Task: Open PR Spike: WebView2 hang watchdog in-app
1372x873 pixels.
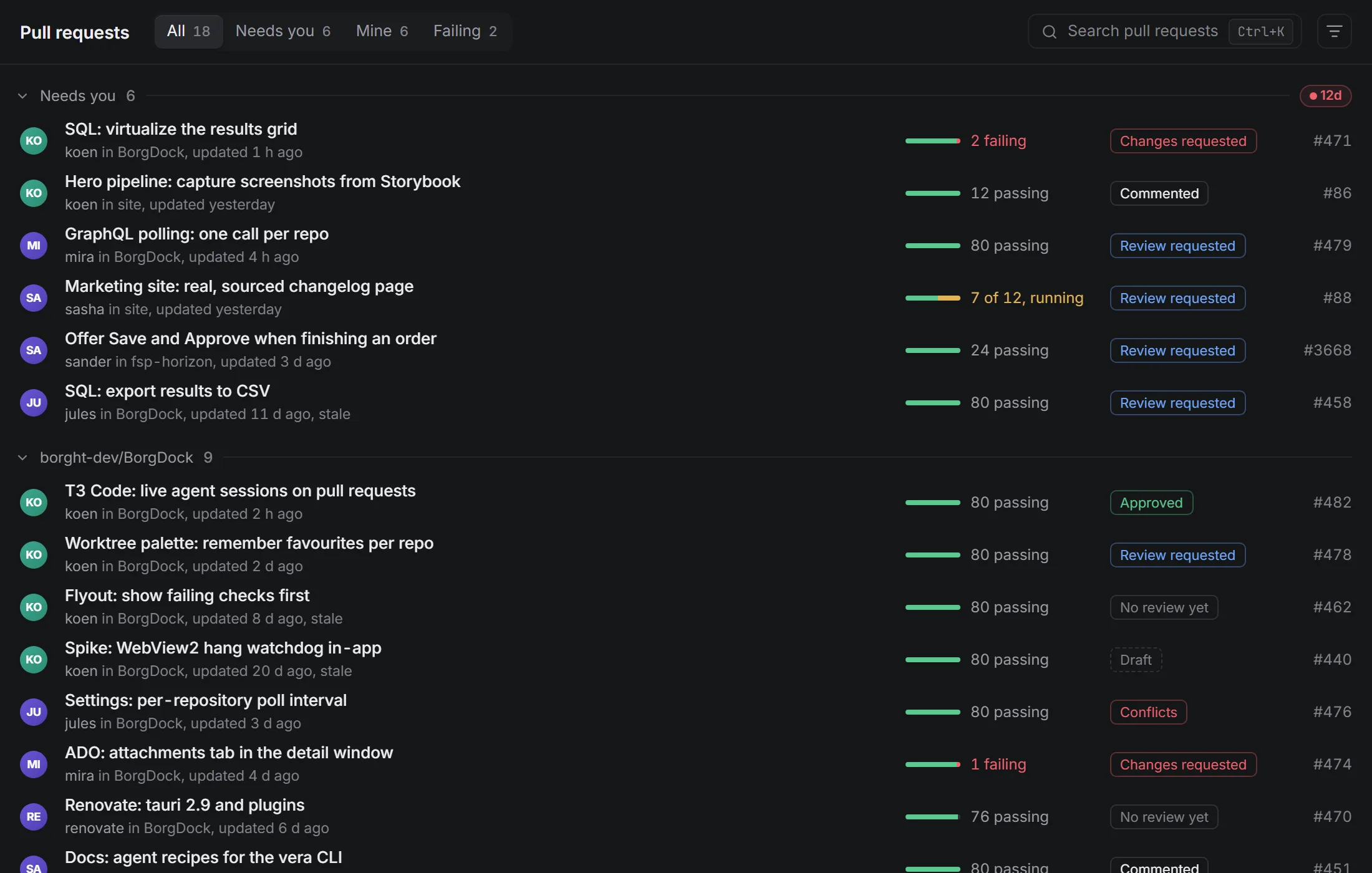Action: tap(223, 648)
